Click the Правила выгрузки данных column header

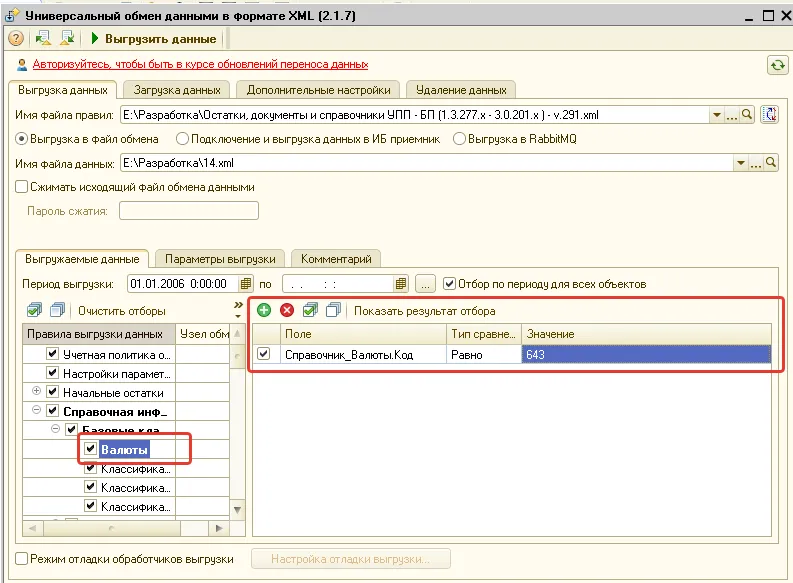pos(99,334)
